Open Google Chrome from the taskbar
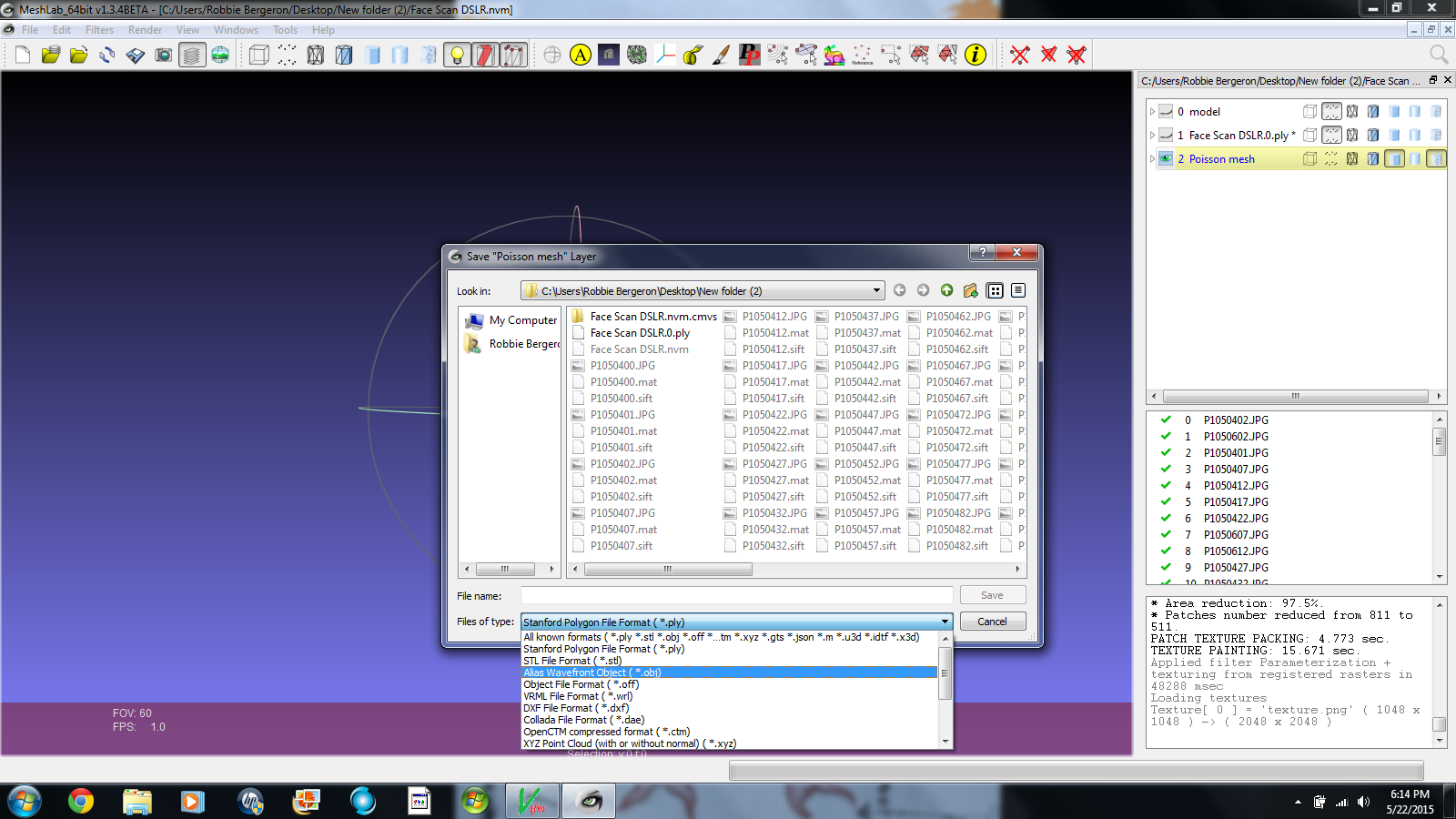The width and height of the screenshot is (1456, 819). 80,801
